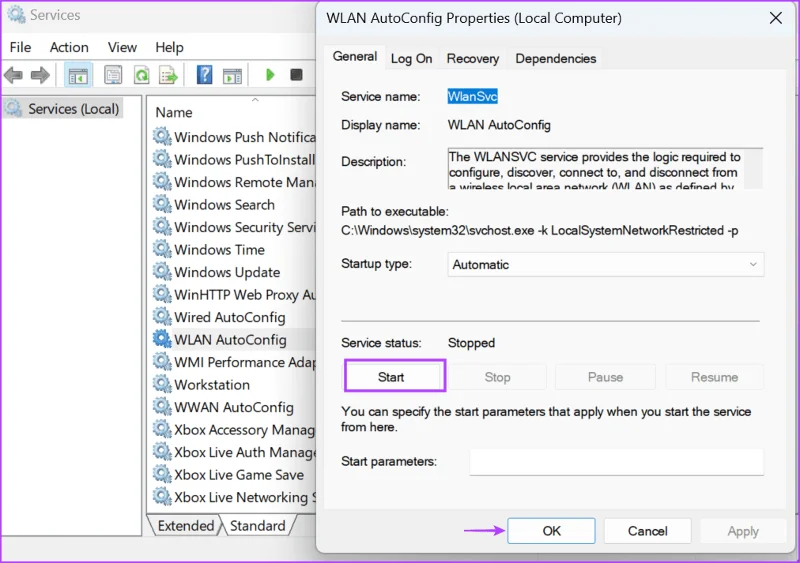The width and height of the screenshot is (800, 563).
Task: Click the Resume button
Action: (x=714, y=377)
